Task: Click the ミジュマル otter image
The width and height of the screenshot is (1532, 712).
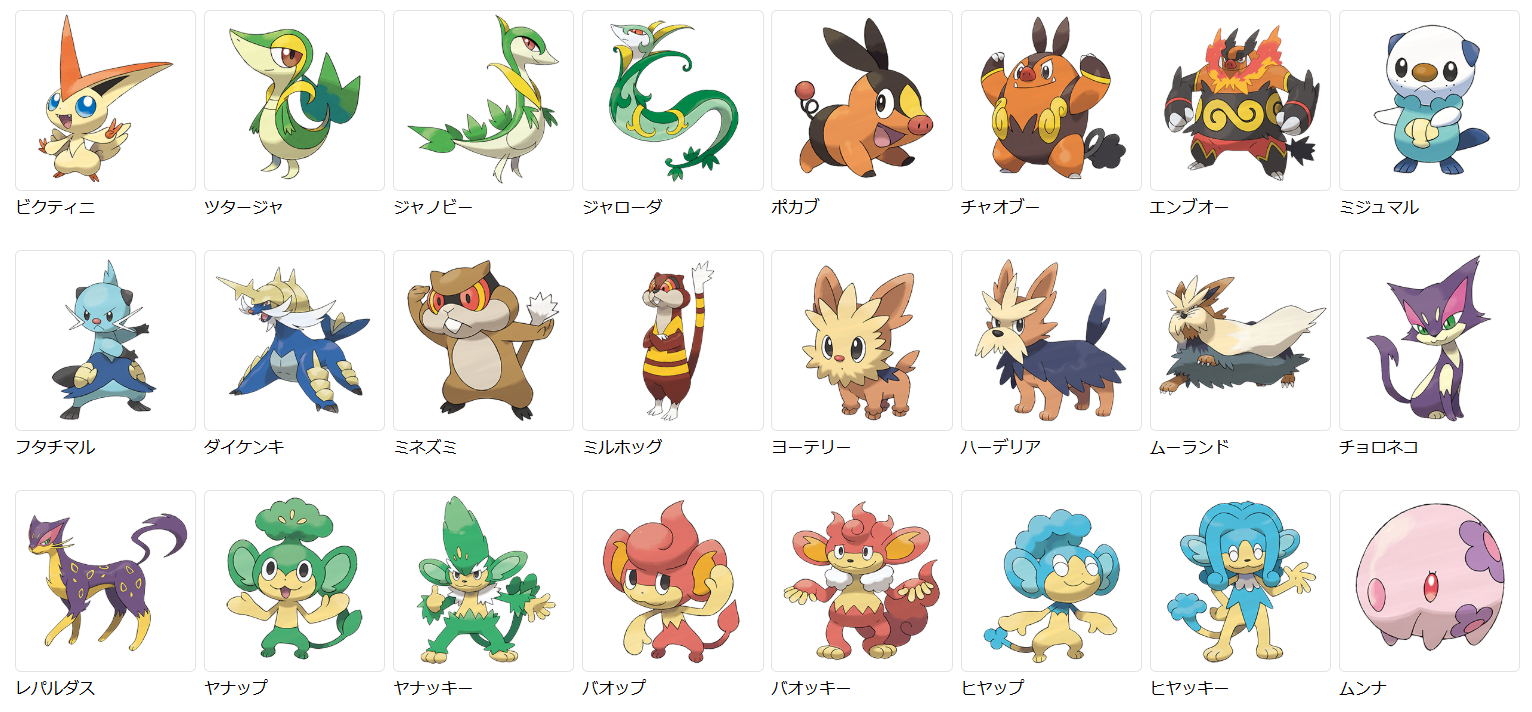Action: 1429,101
